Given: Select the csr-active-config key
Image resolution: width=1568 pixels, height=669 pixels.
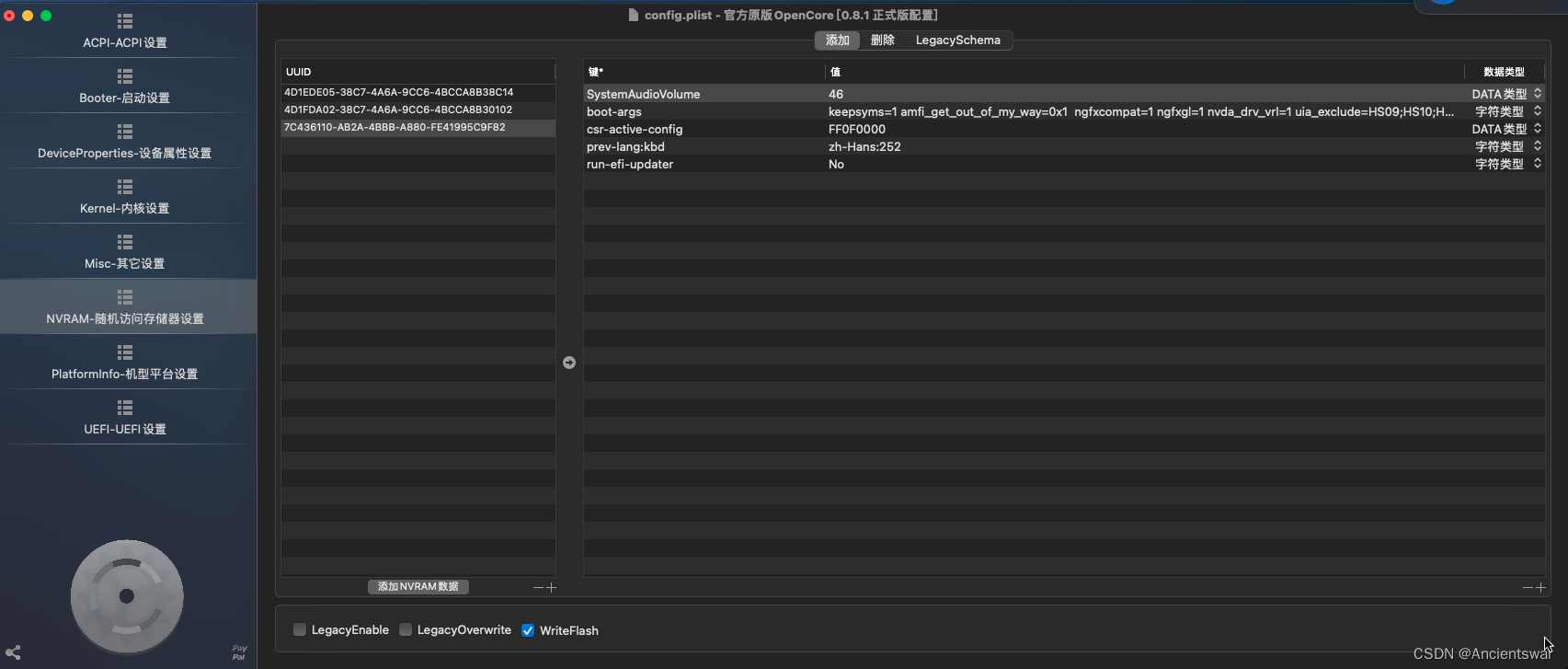Looking at the screenshot, I should click(x=635, y=129).
